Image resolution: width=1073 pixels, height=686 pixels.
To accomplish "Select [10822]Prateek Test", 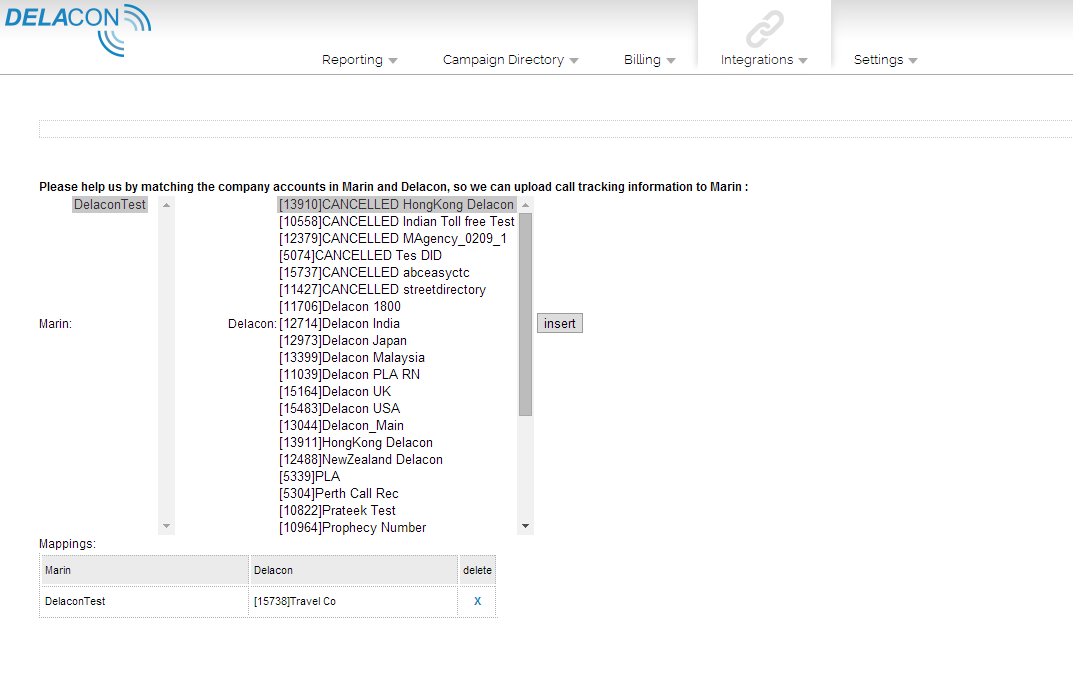I will click(x=397, y=510).
